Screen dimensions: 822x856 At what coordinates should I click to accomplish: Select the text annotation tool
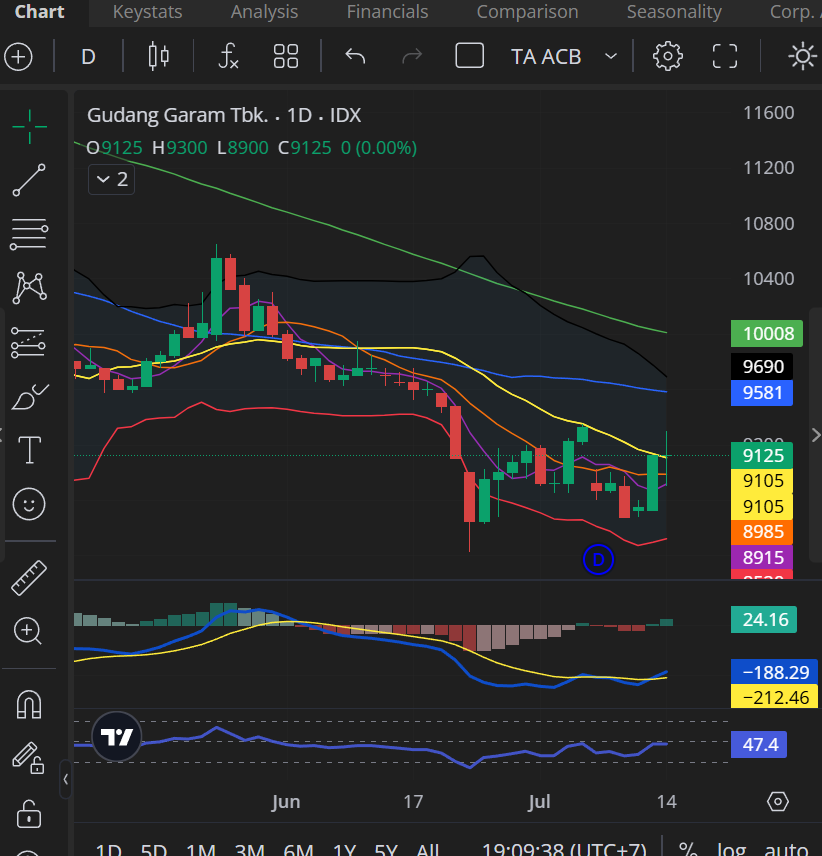pos(29,450)
